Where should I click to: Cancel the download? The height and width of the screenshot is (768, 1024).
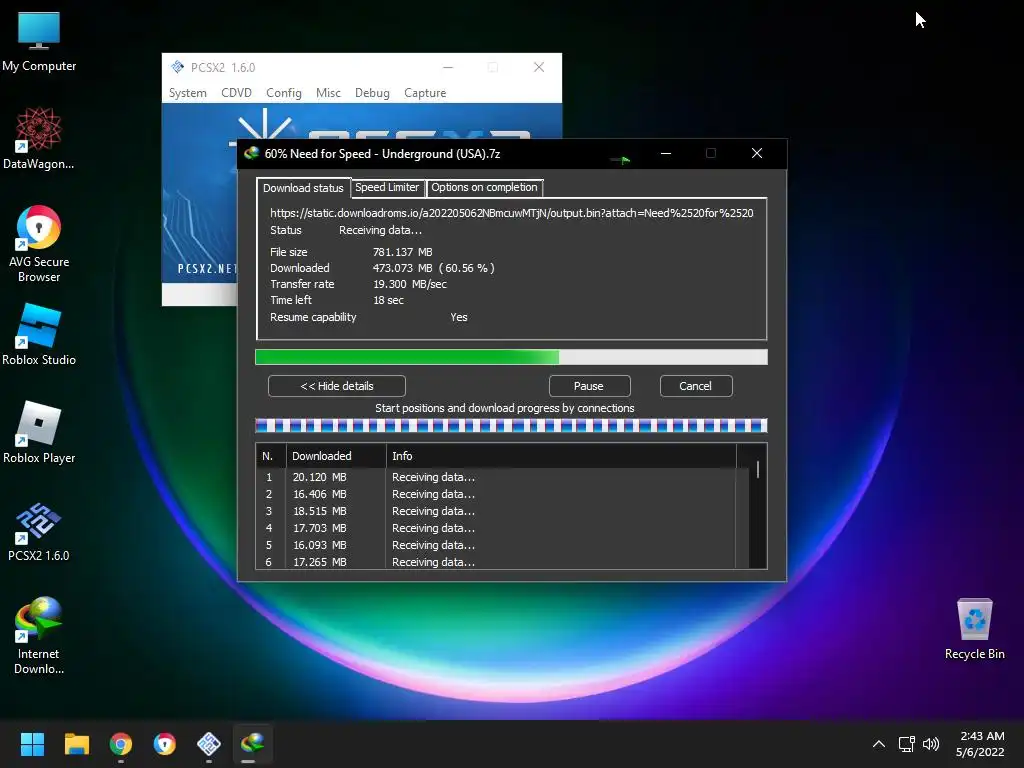click(696, 386)
